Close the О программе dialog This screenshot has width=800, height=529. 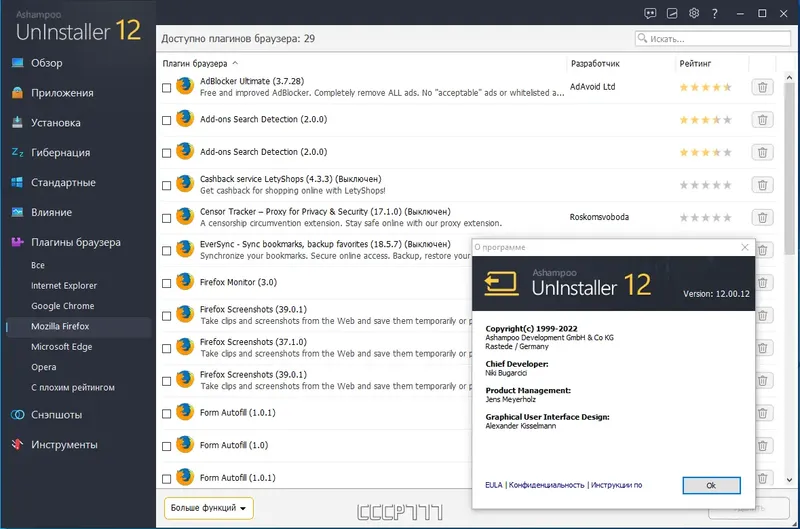(x=745, y=247)
